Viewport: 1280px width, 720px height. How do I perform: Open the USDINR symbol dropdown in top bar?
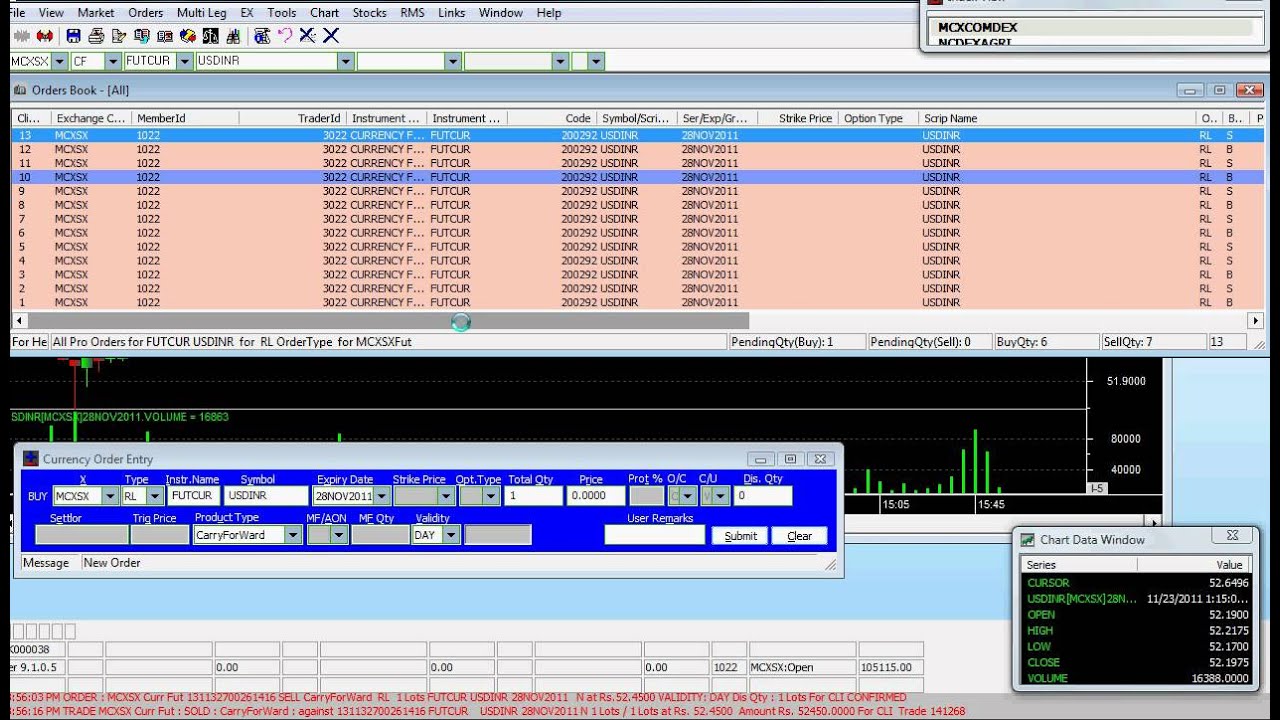346,61
